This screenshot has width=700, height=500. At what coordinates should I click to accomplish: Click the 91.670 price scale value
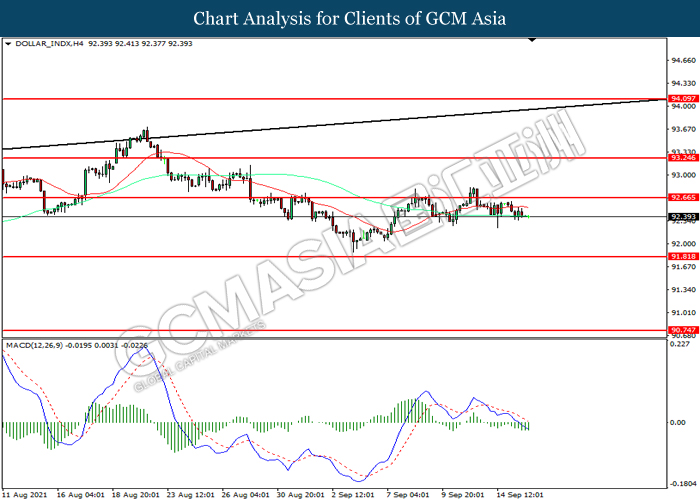pyautogui.click(x=683, y=267)
